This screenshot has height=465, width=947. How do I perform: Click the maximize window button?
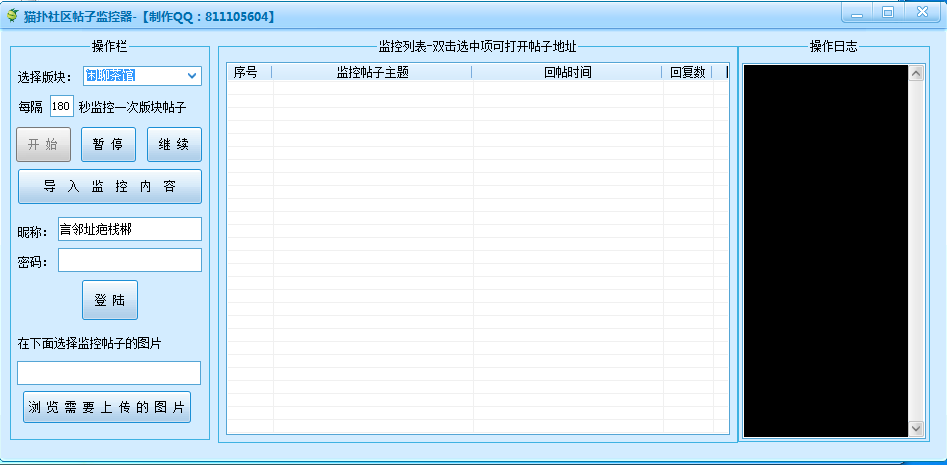pos(888,12)
